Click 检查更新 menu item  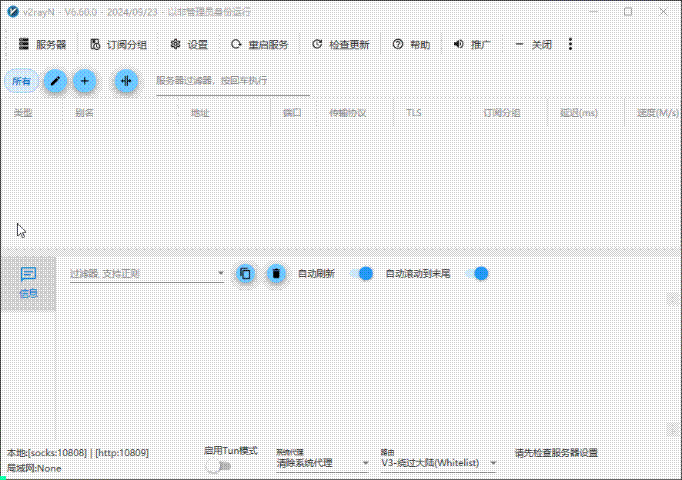tap(341, 44)
